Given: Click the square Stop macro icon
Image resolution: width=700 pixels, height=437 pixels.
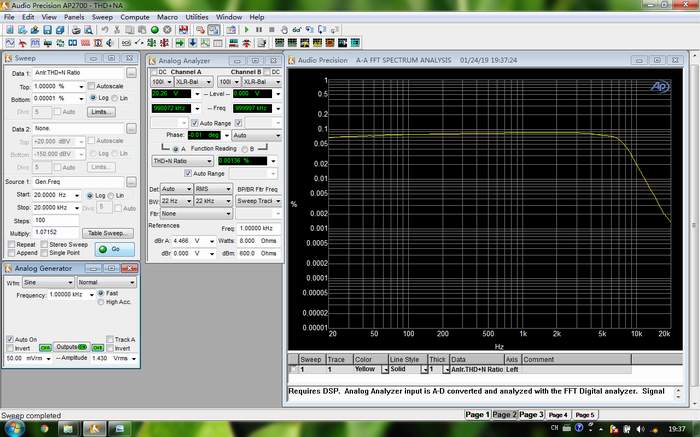Looking at the screenshot, I should [271, 30].
